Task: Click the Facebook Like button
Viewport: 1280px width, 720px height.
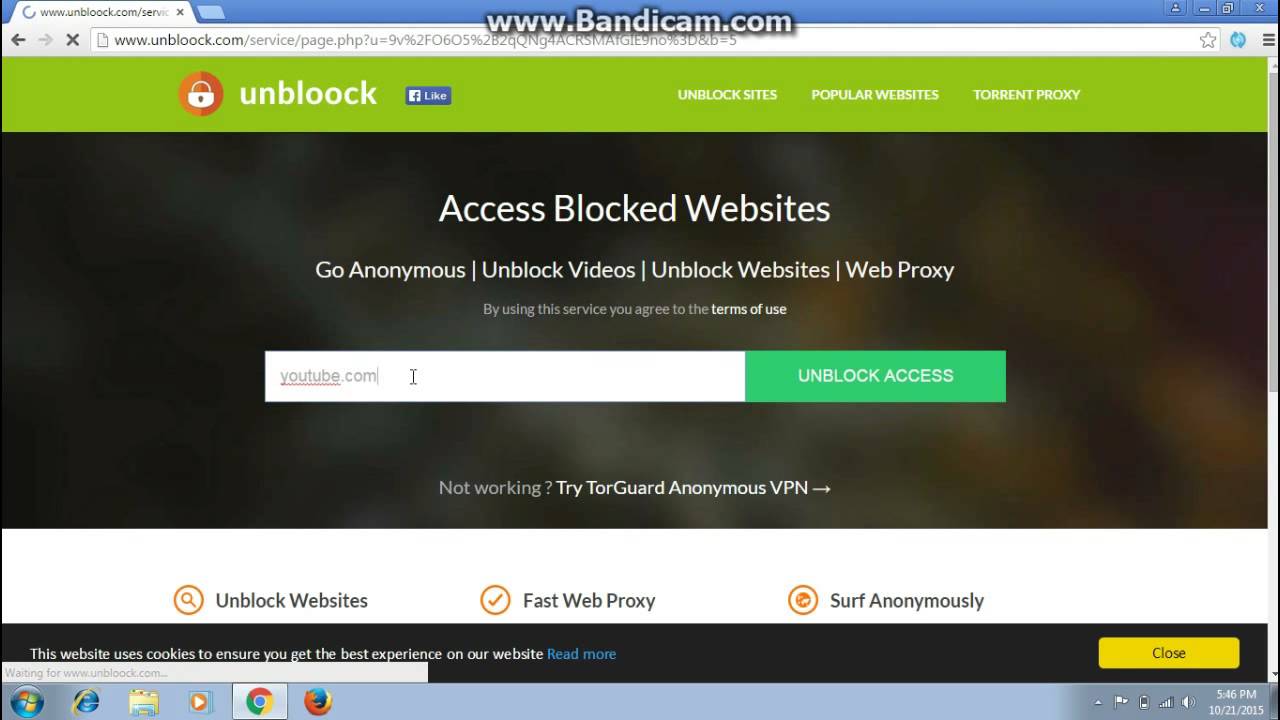Action: (x=428, y=96)
